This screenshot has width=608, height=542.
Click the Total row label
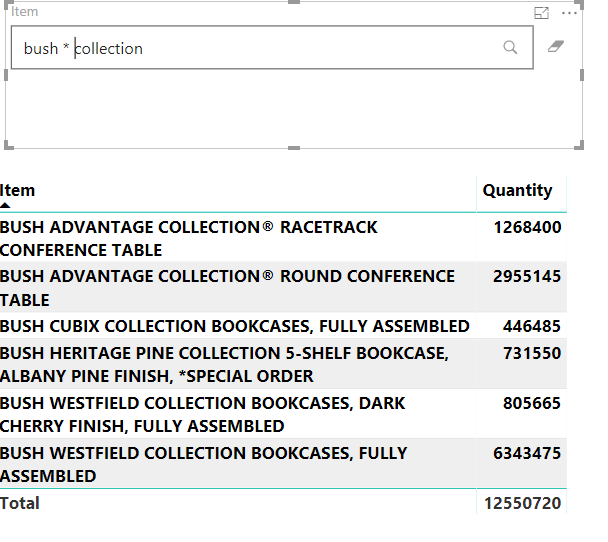[20, 503]
